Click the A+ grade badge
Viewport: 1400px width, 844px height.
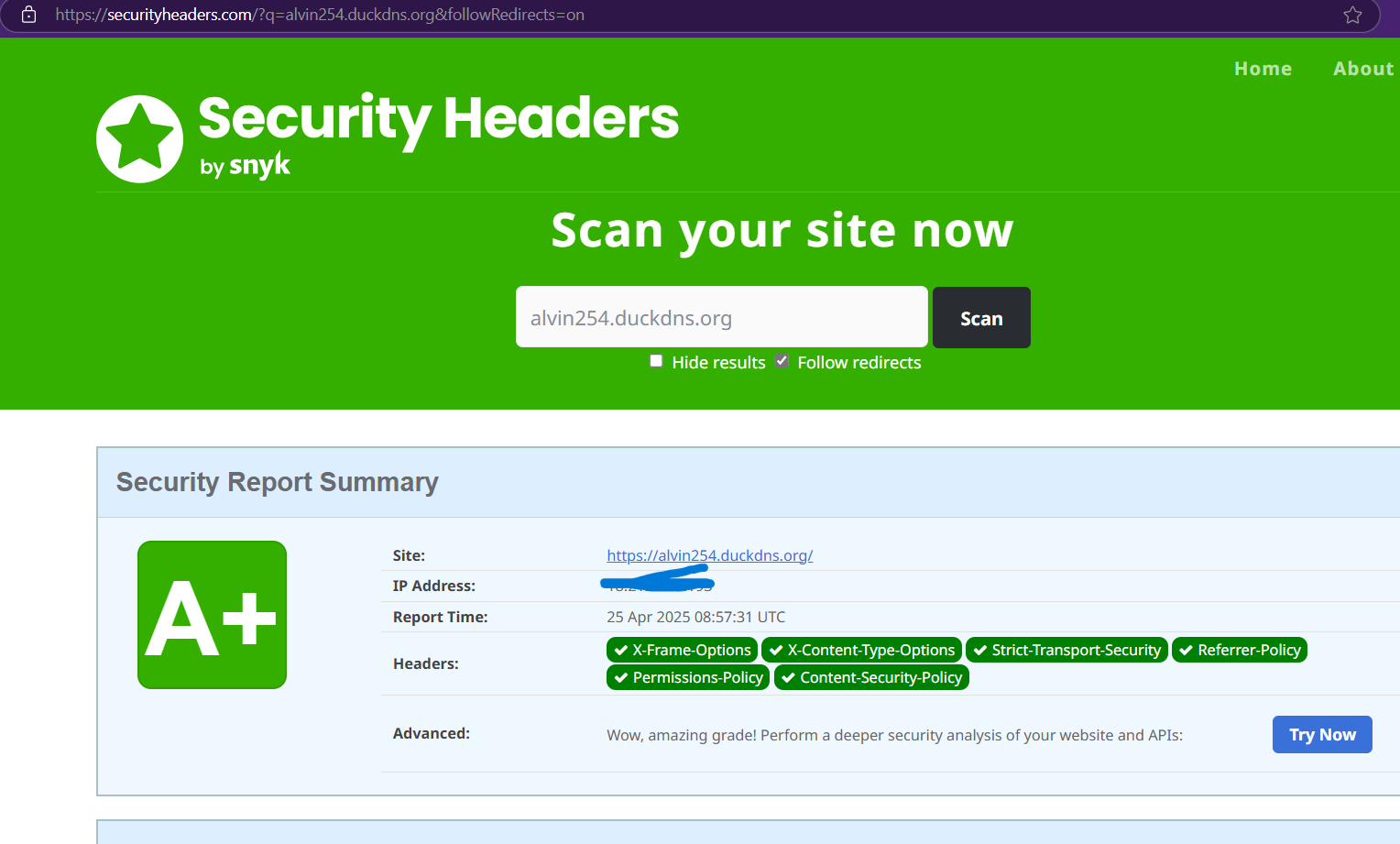212,615
